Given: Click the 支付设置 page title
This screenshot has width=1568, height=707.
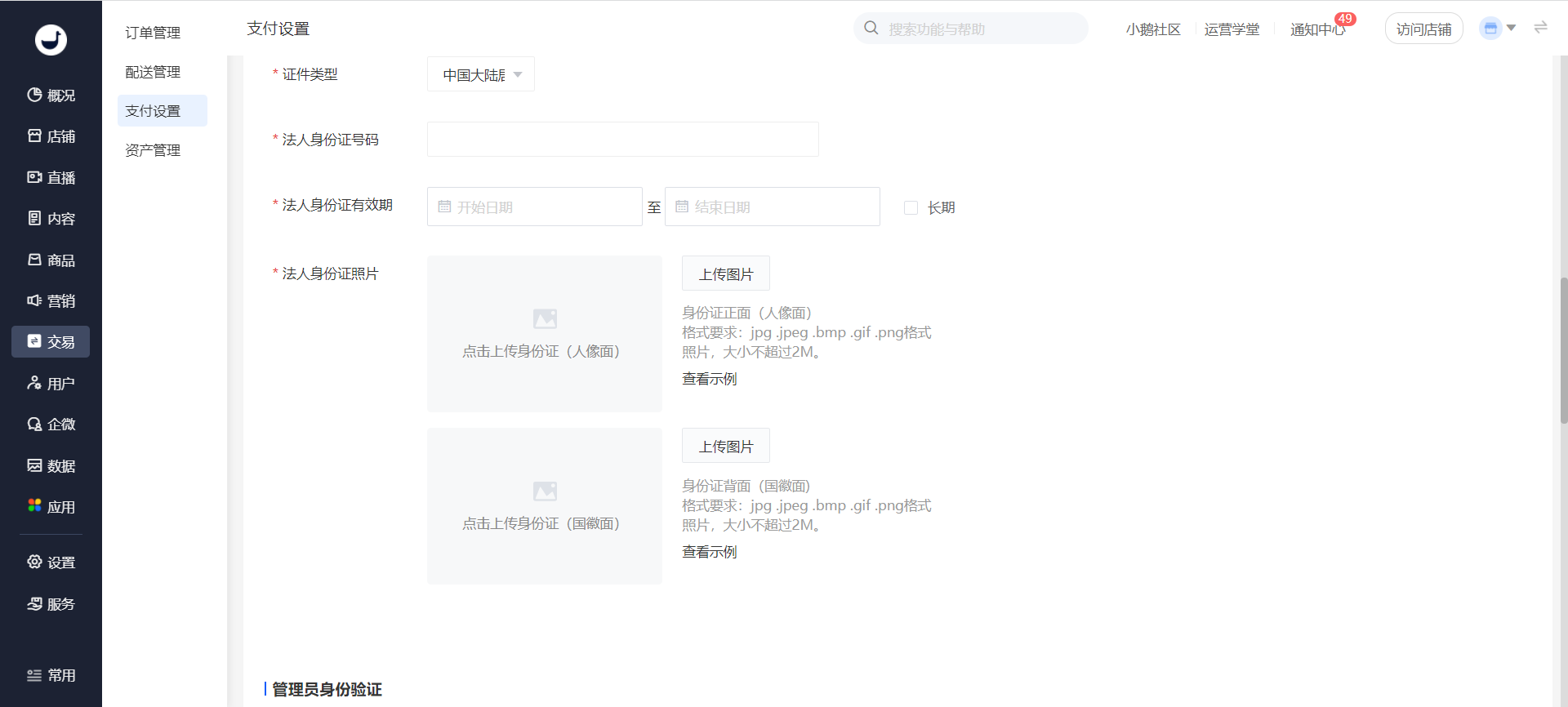Looking at the screenshot, I should click(x=278, y=29).
